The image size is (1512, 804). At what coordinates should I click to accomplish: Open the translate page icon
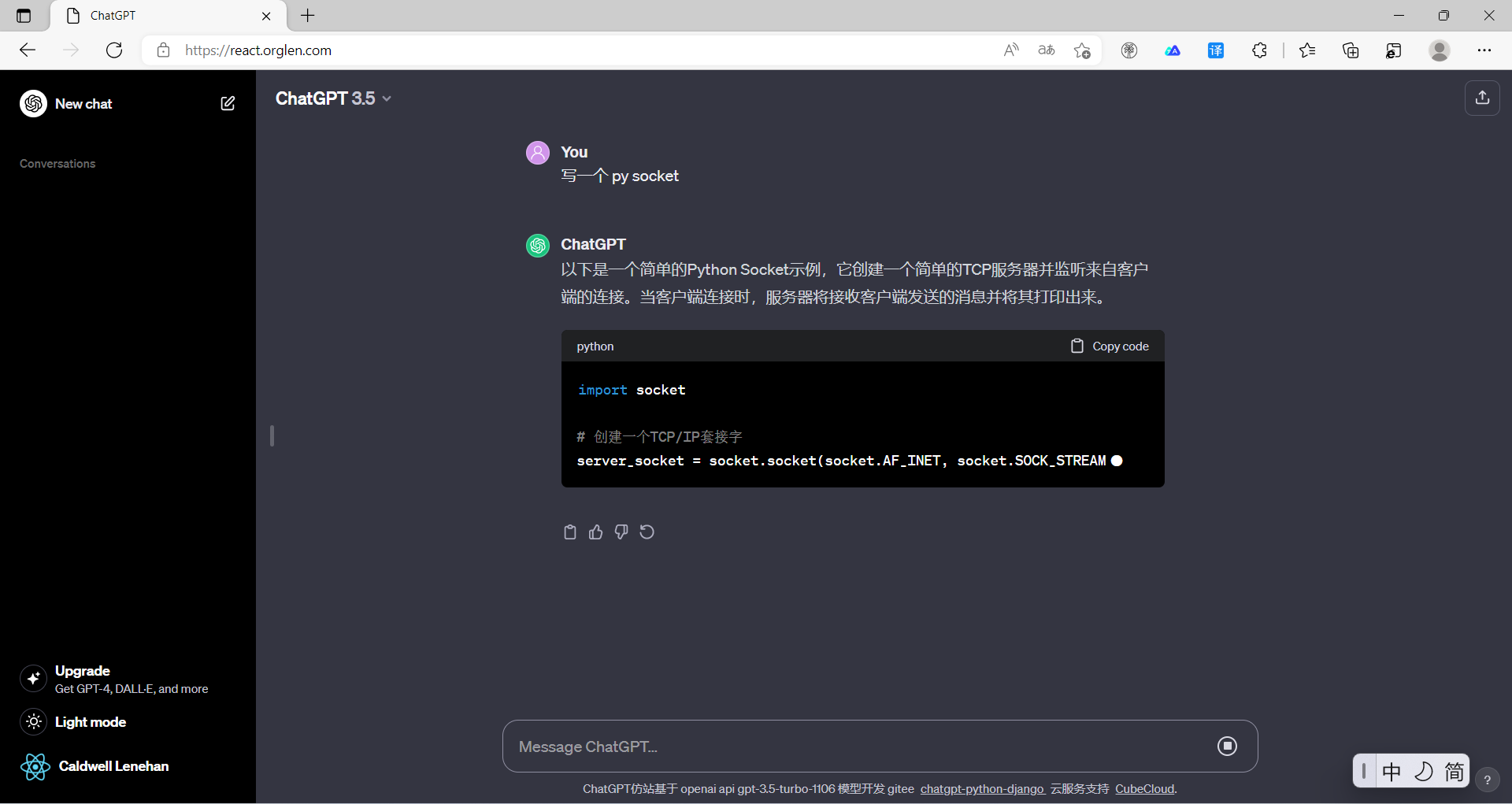pos(1047,50)
